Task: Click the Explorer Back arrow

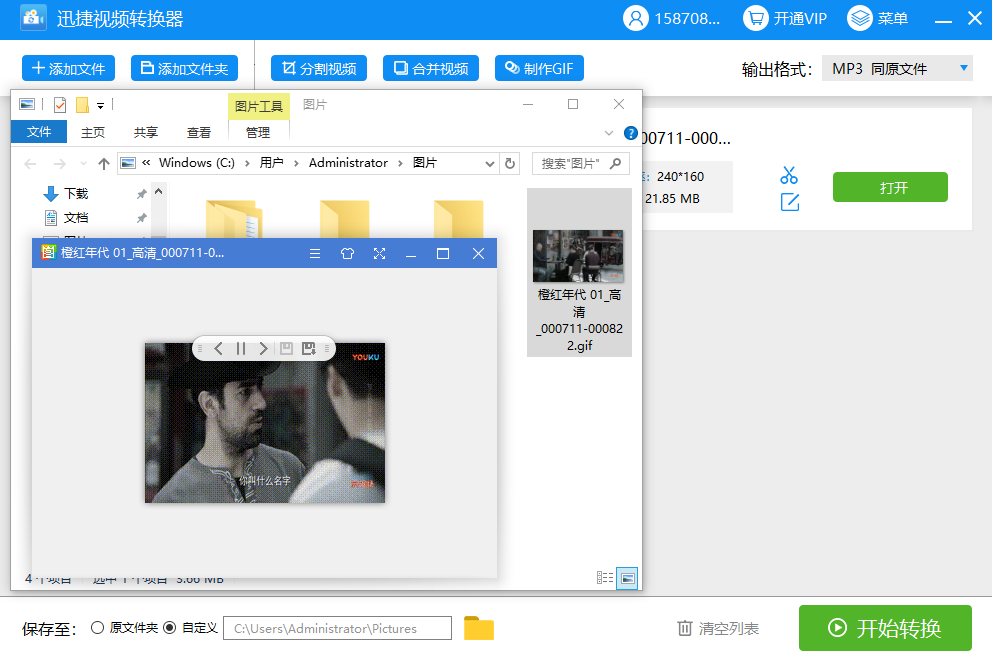Action: 30,164
